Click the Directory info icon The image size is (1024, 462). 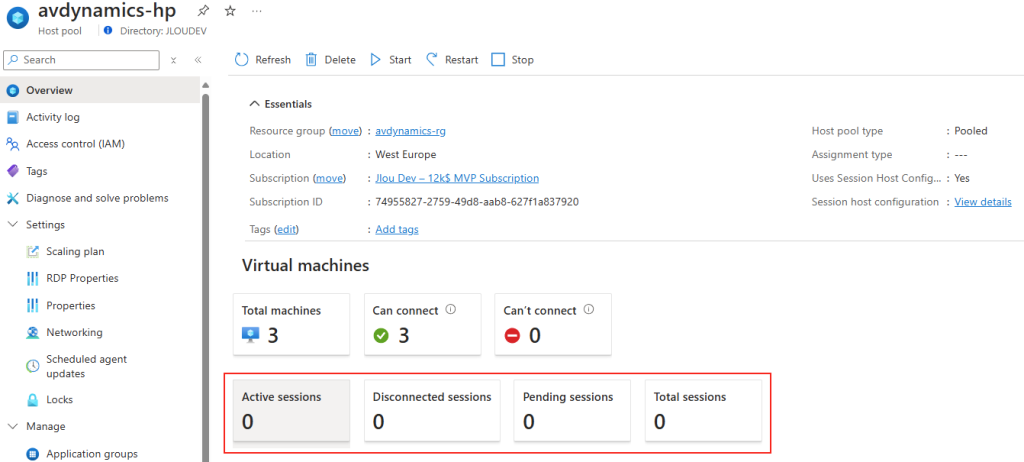108,30
